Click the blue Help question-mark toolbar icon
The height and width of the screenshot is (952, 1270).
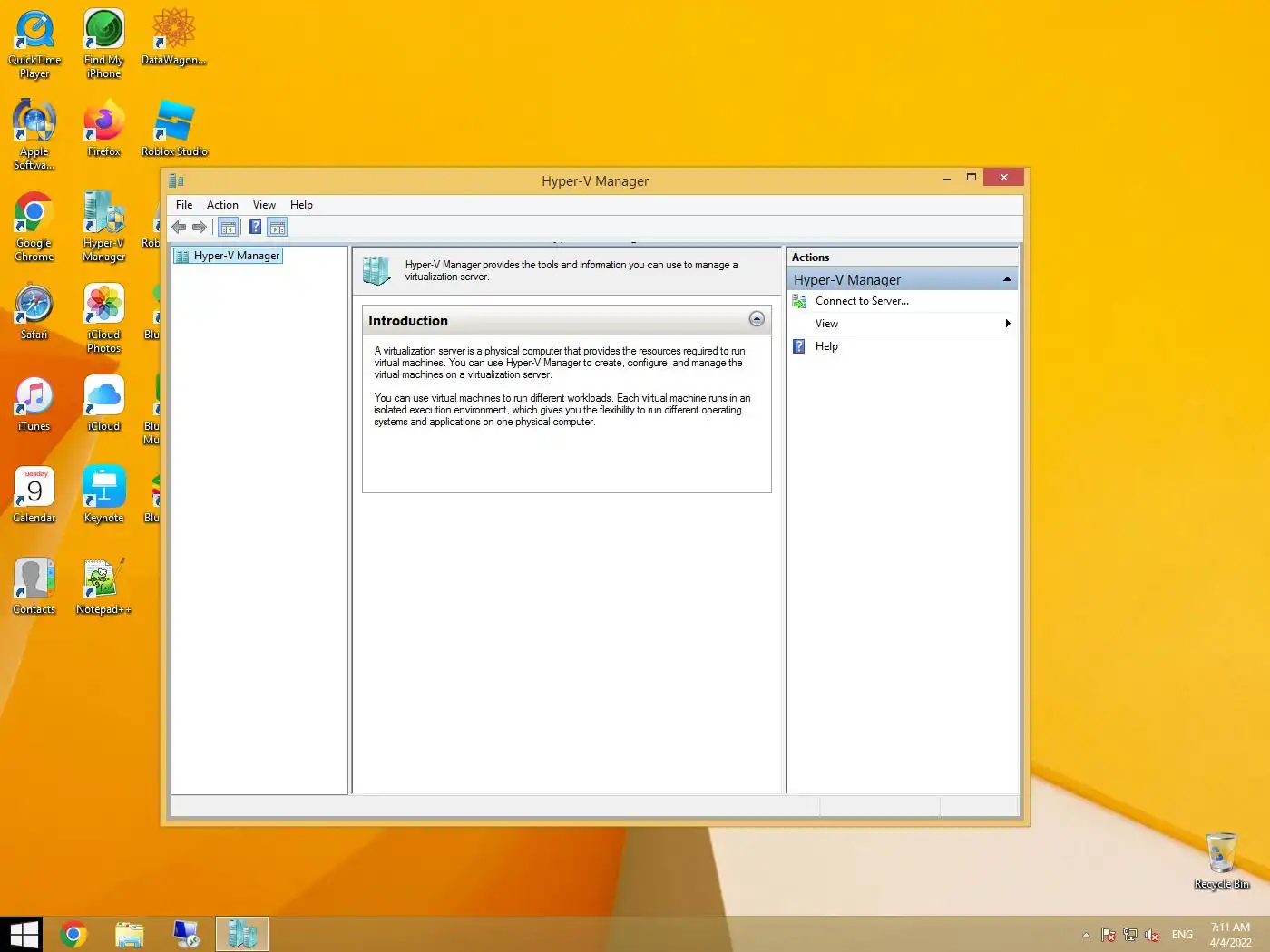[256, 228]
